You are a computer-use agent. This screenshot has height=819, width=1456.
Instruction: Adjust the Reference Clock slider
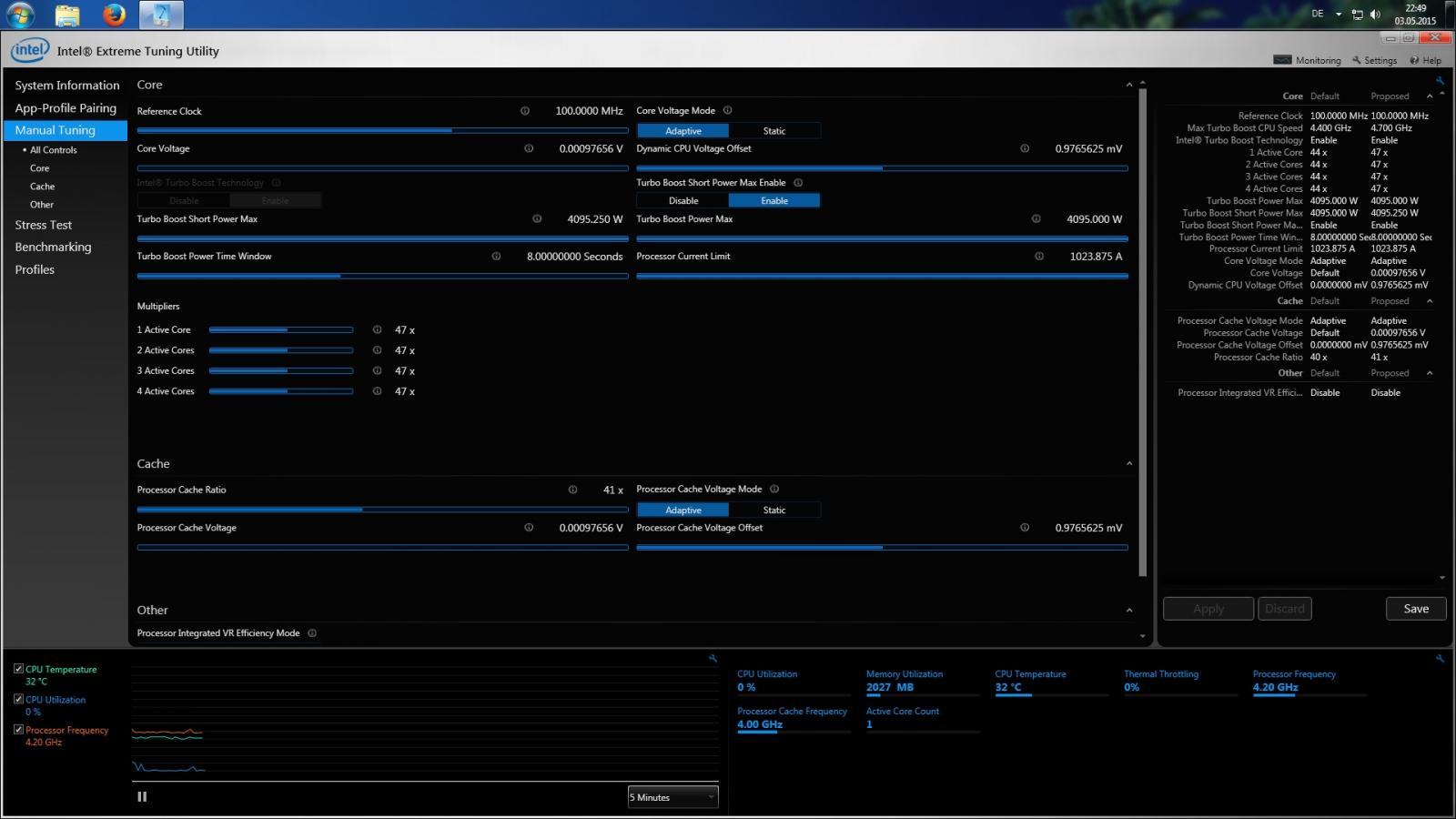click(382, 130)
